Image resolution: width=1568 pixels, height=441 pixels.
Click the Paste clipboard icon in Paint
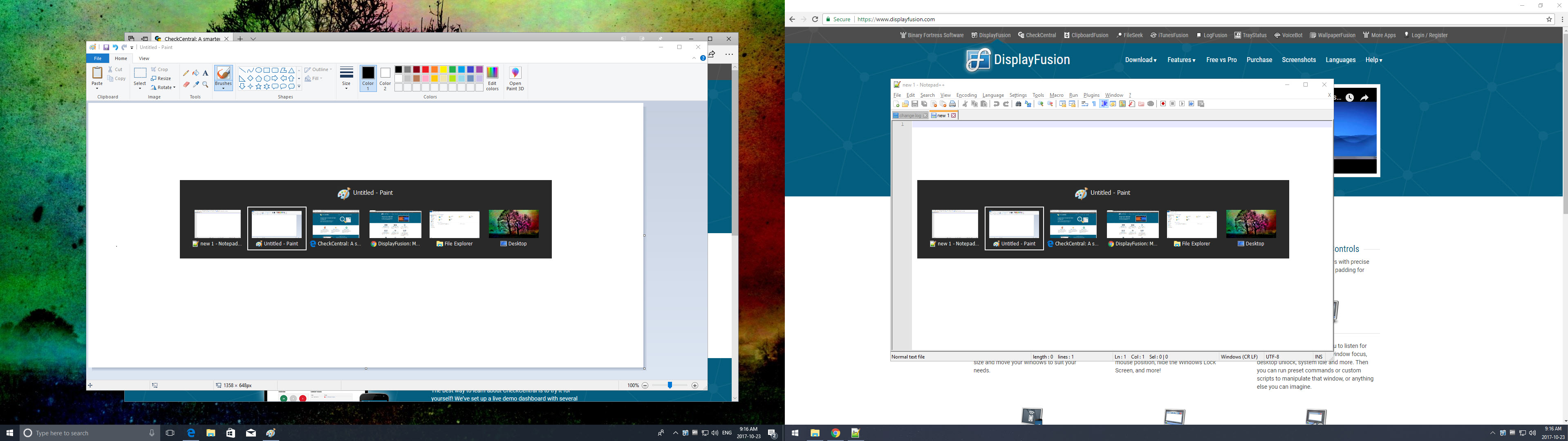pos(97,72)
